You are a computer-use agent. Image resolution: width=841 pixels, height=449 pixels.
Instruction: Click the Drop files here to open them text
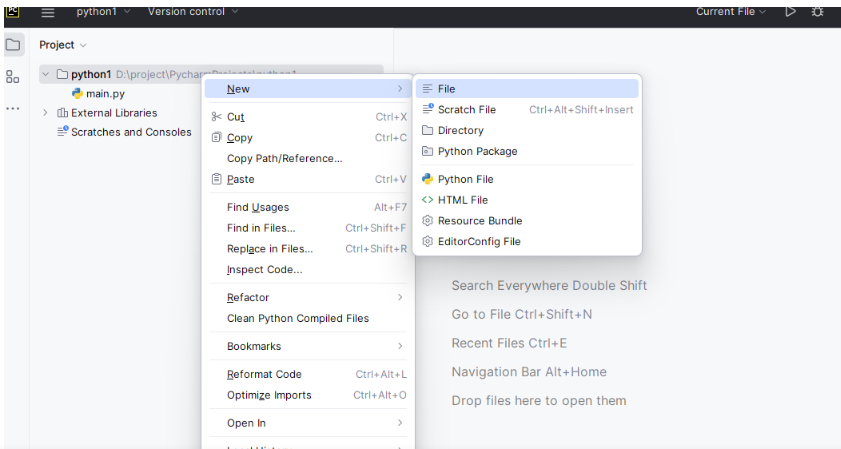click(539, 401)
